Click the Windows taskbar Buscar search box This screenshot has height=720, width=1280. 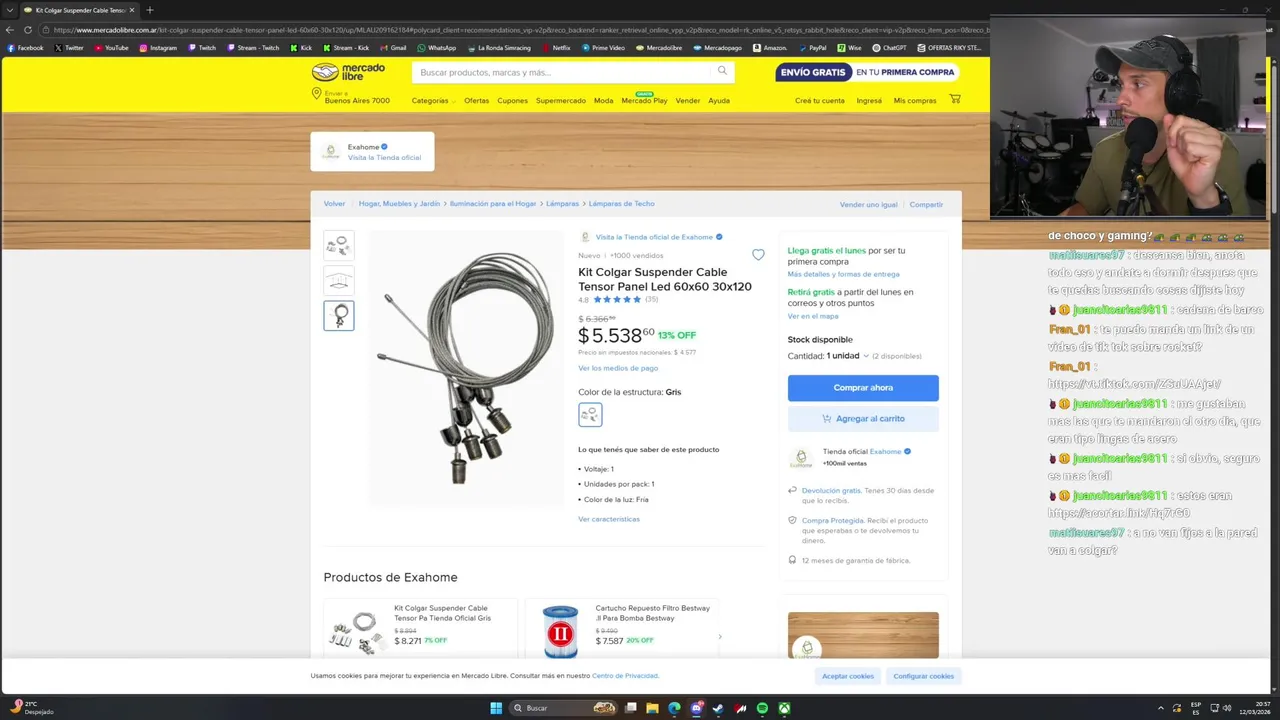564,708
